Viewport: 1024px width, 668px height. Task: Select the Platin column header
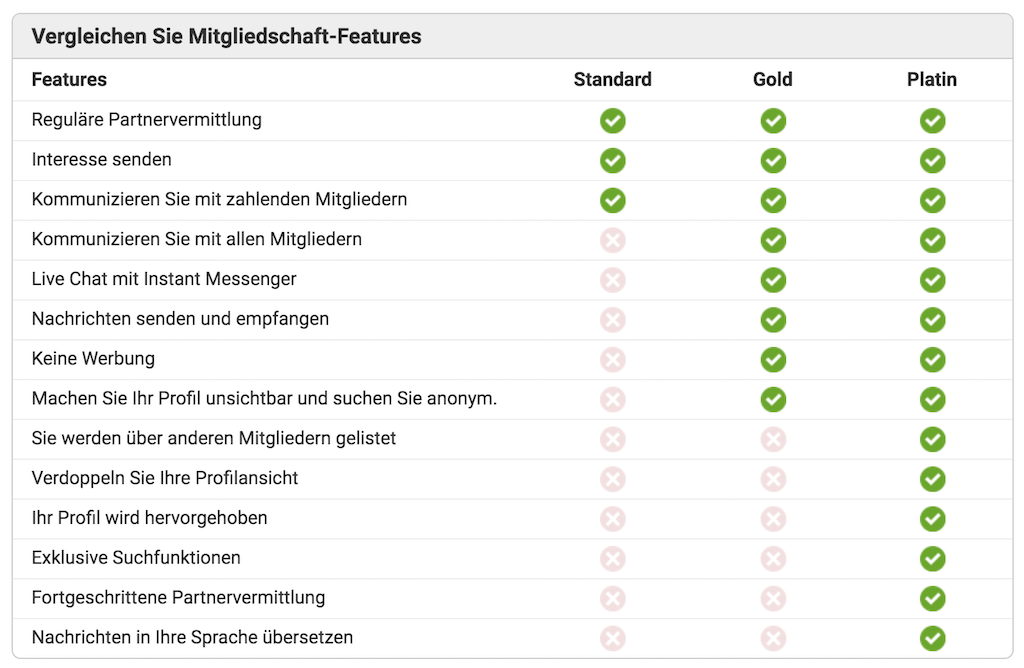932,80
